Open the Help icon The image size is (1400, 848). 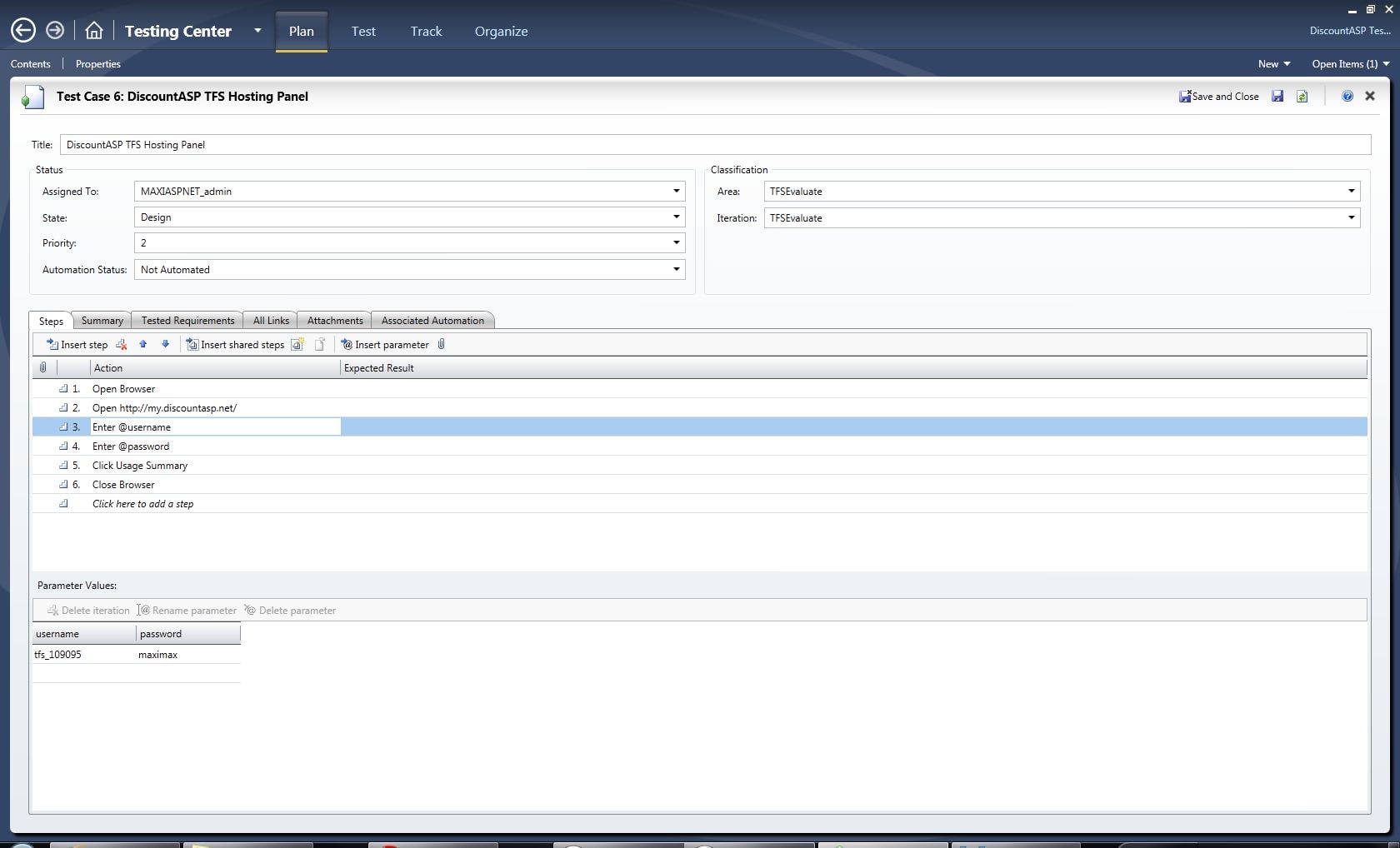1347,97
